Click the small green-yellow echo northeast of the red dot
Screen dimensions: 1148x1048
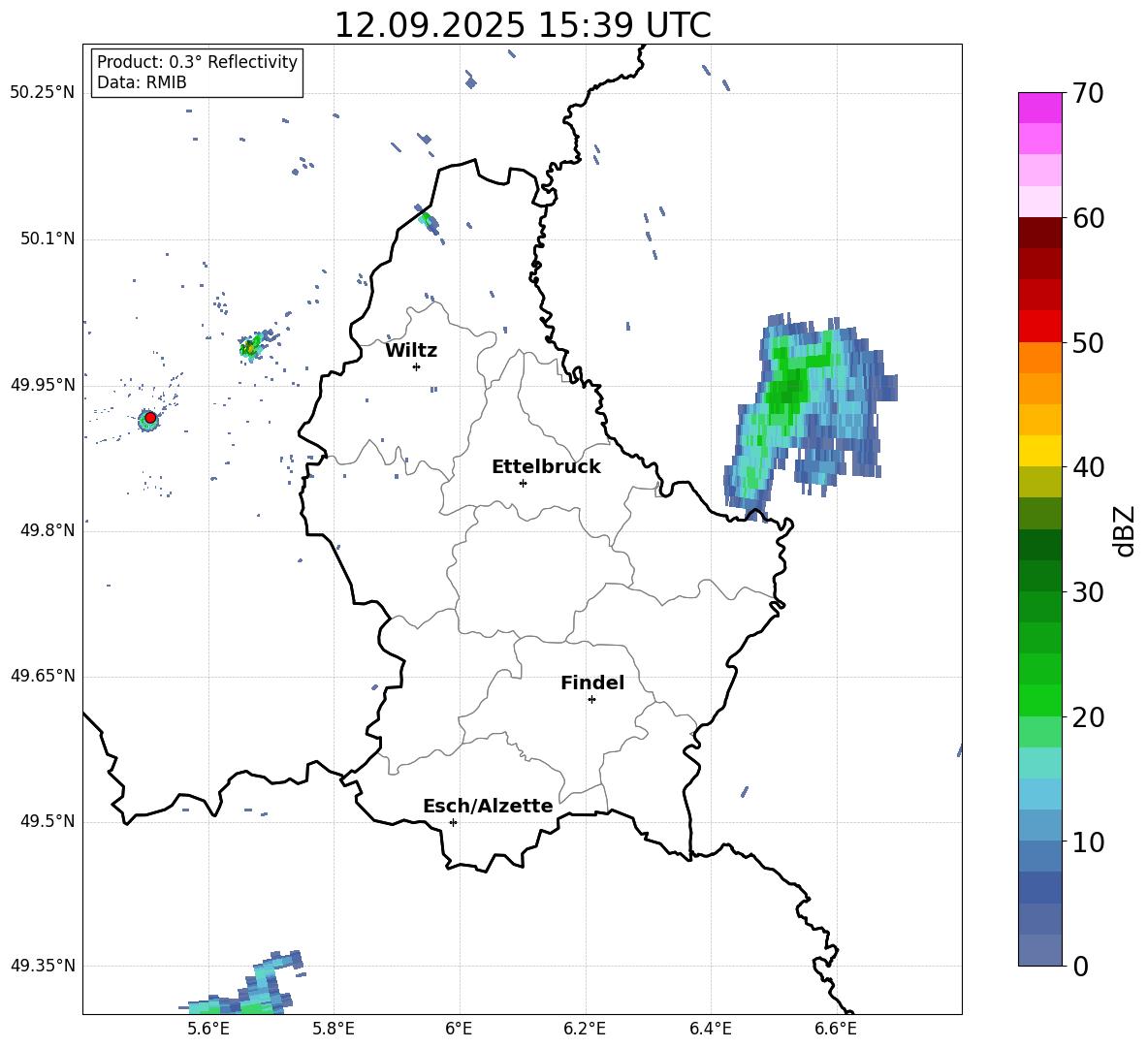[252, 347]
